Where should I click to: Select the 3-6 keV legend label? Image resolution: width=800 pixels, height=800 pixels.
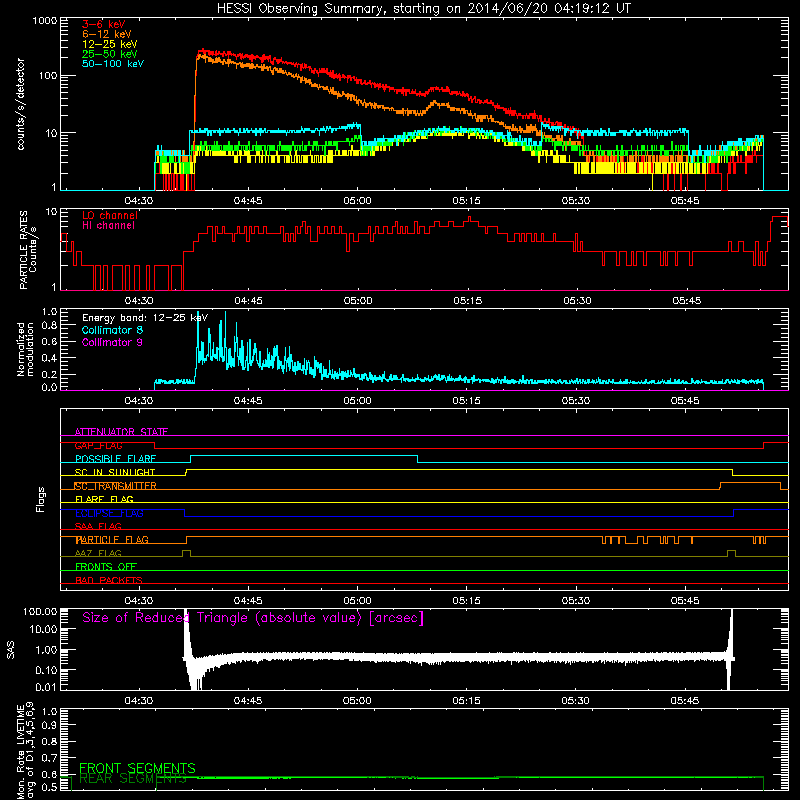point(104,24)
